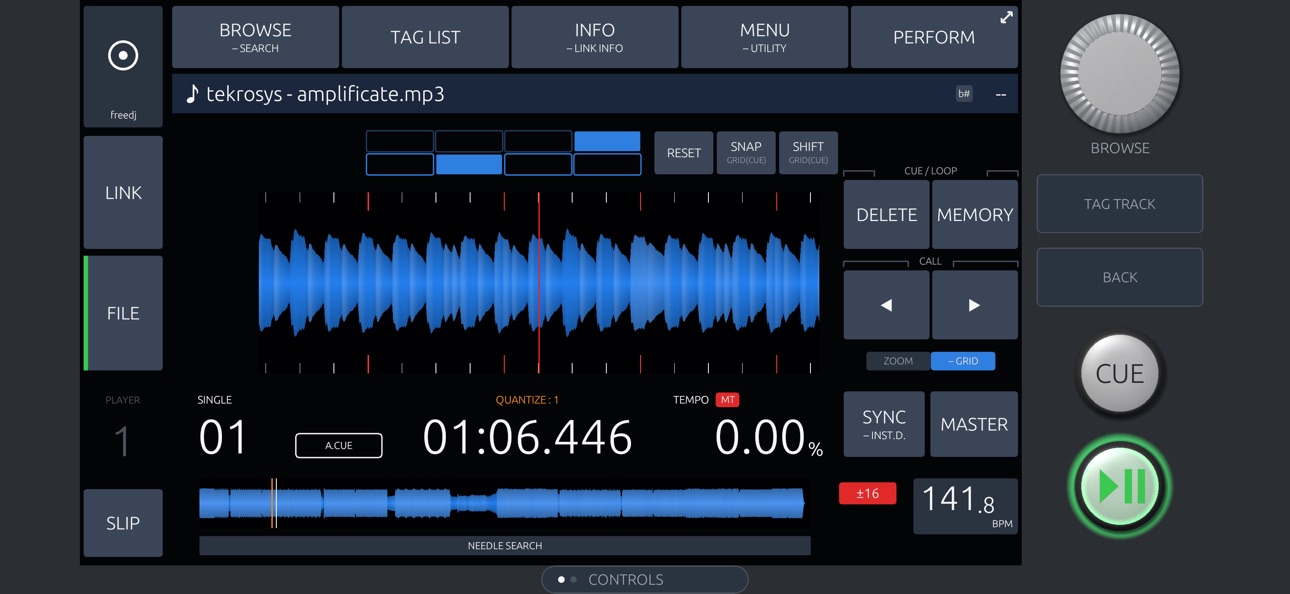Click the 0.00% tempo value
The width and height of the screenshot is (1290, 594).
768,438
